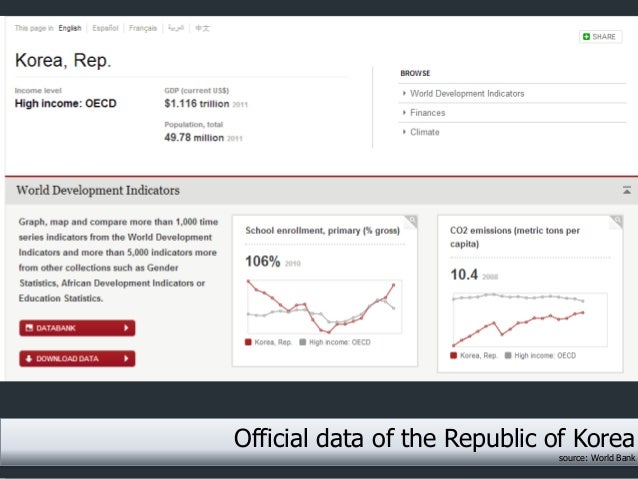The width and height of the screenshot is (638, 479).
Task: Open the DATABANK button
Action: 77,328
